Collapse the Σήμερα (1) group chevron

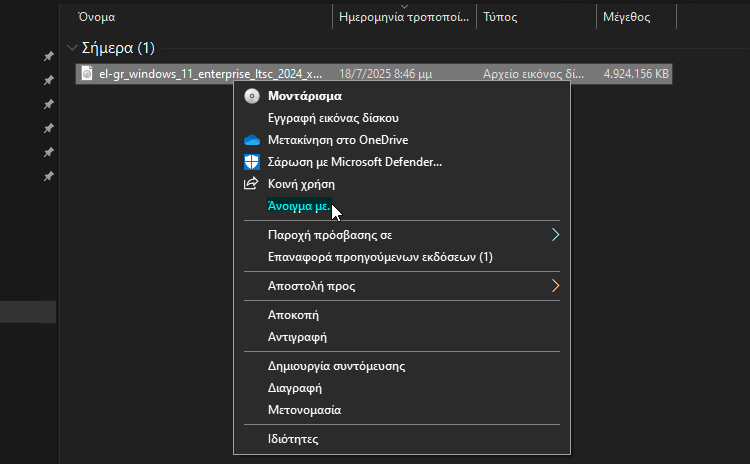[72, 48]
